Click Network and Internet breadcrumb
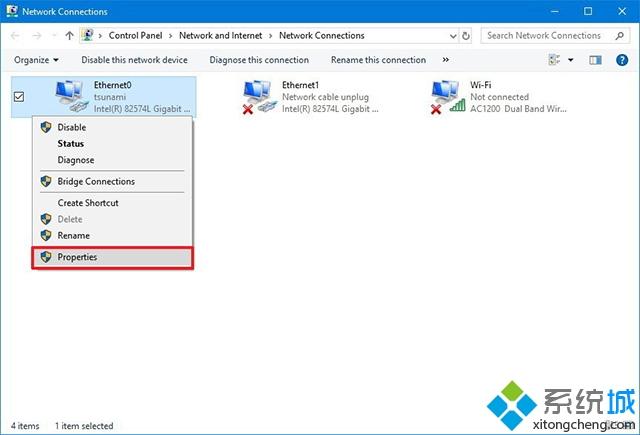Viewport: 640px width, 435px height. coord(220,35)
